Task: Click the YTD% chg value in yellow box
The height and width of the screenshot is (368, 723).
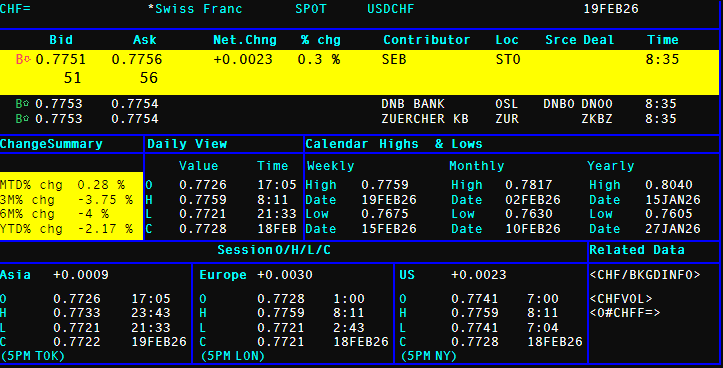Action: [x=105, y=229]
